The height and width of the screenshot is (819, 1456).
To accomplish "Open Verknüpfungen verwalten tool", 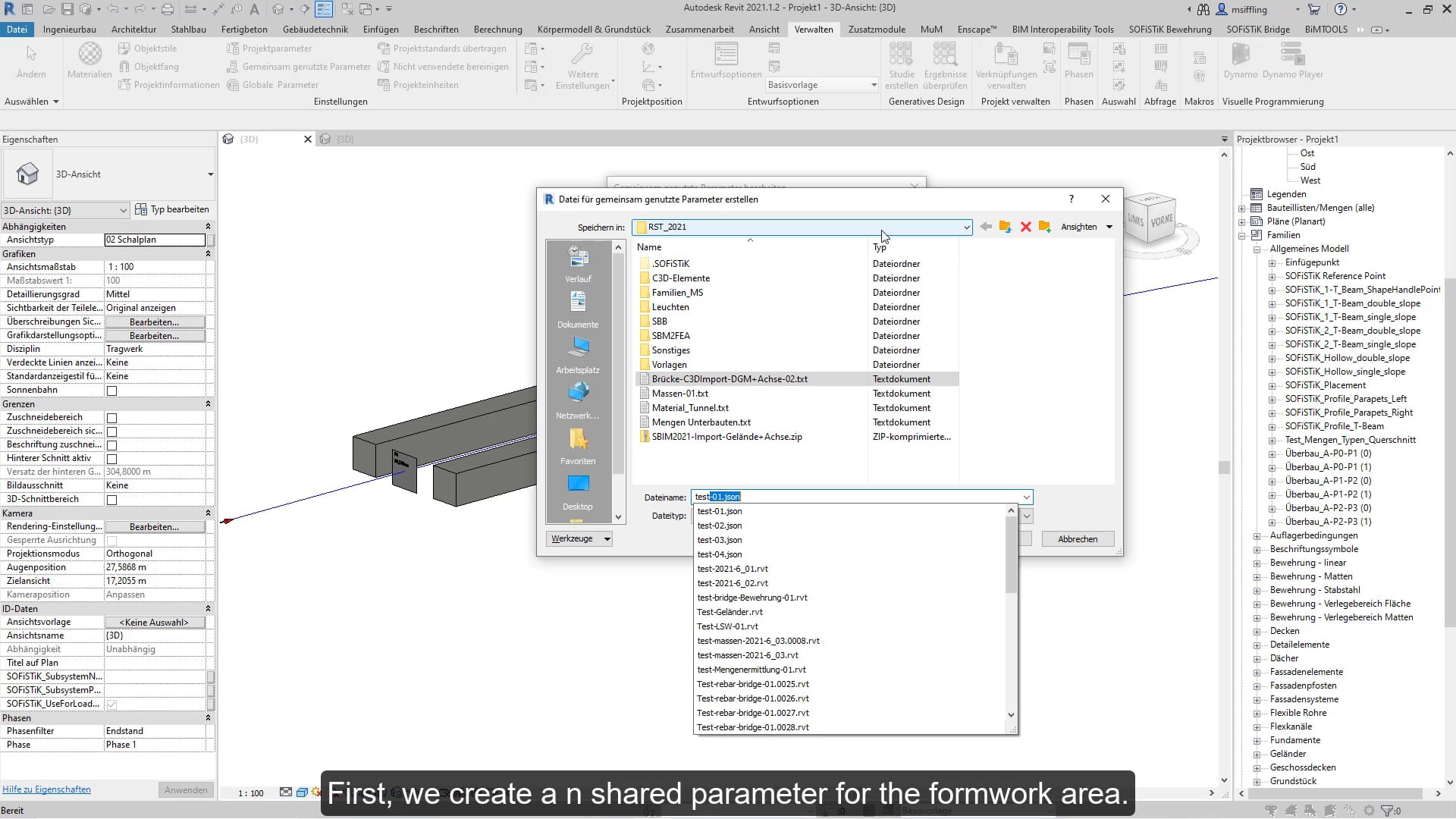I will coord(1006,67).
